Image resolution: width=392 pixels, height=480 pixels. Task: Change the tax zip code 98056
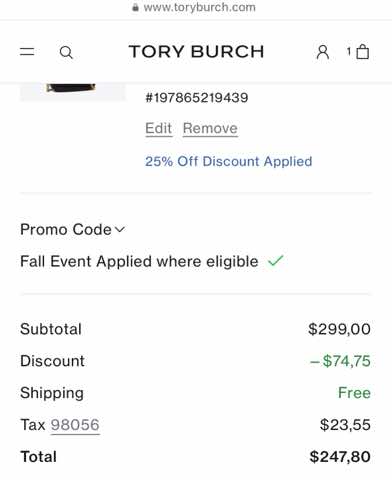point(75,425)
